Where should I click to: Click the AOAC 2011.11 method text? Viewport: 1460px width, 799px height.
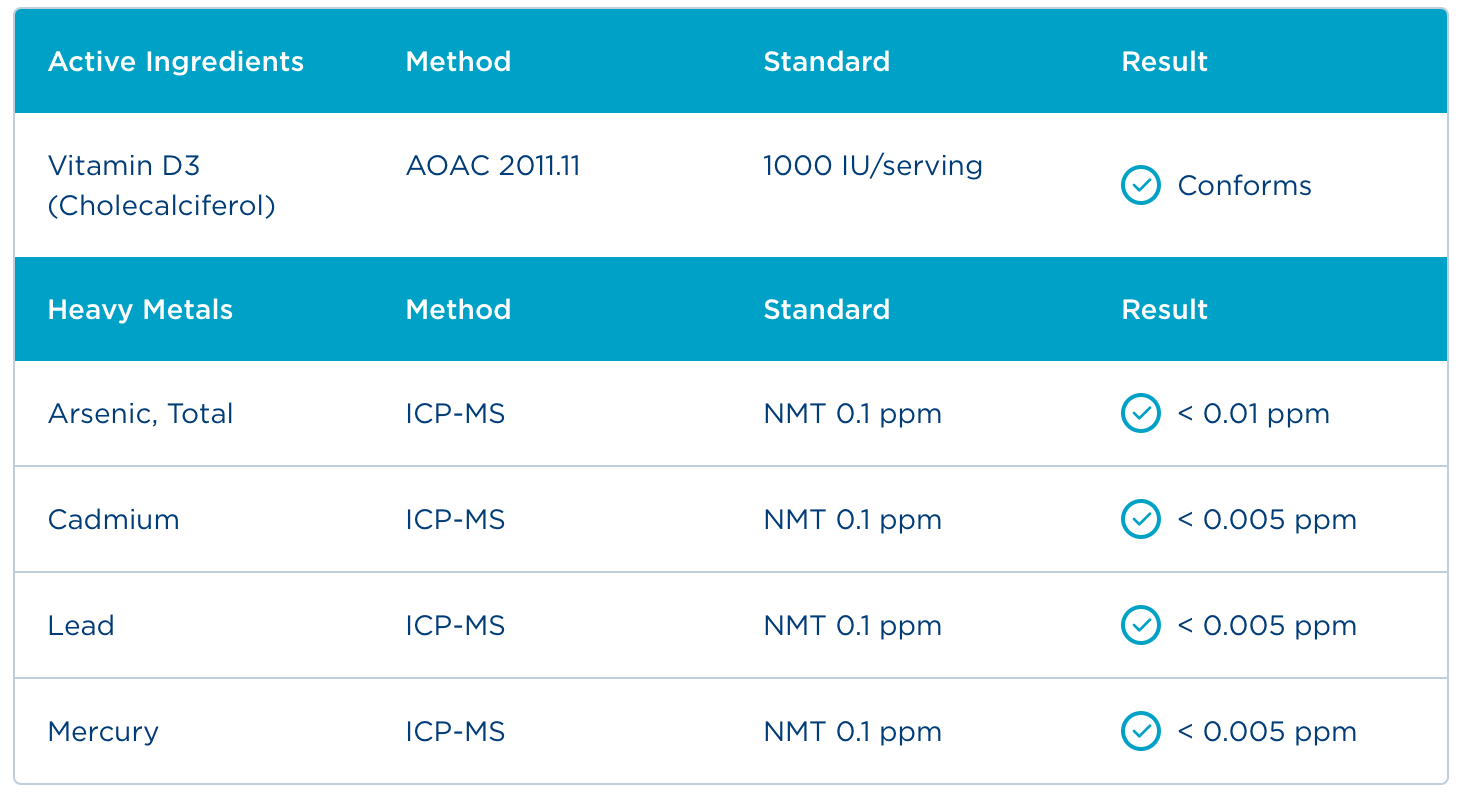[x=493, y=166]
